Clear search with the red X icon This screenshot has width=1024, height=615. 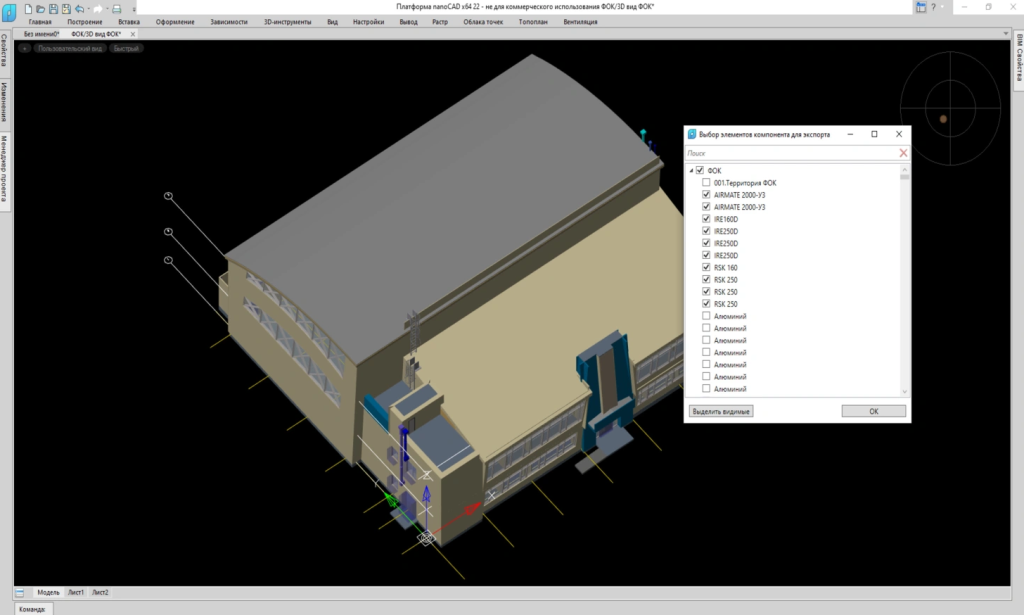[903, 153]
